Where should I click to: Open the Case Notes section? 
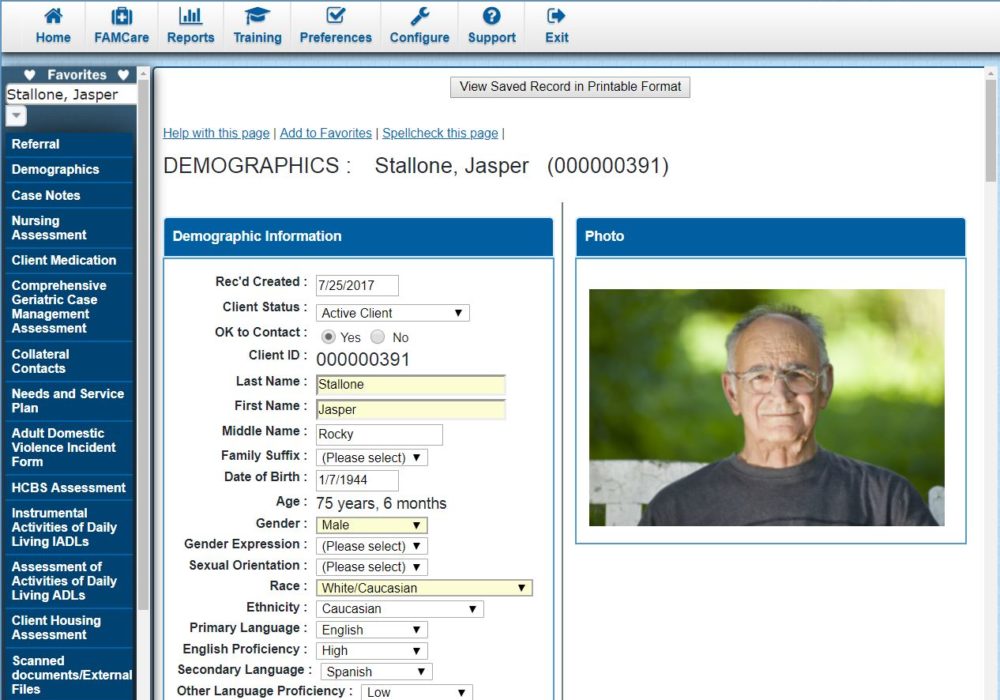click(45, 195)
